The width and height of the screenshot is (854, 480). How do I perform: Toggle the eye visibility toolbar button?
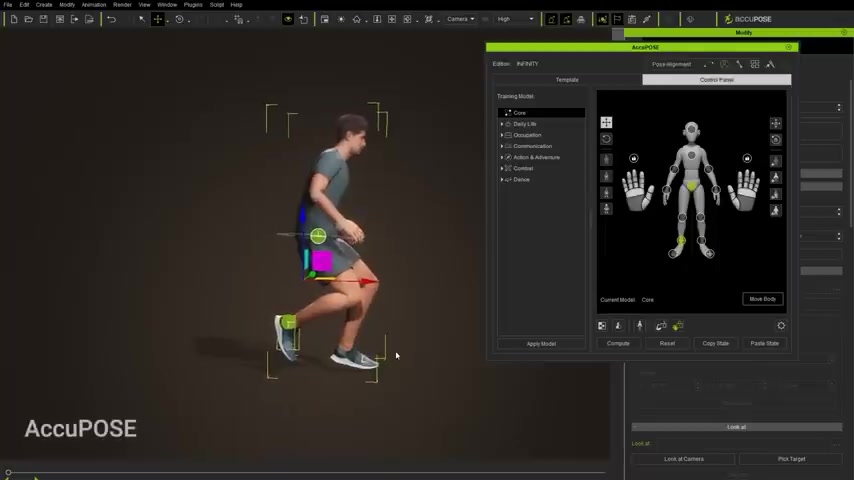[288, 19]
